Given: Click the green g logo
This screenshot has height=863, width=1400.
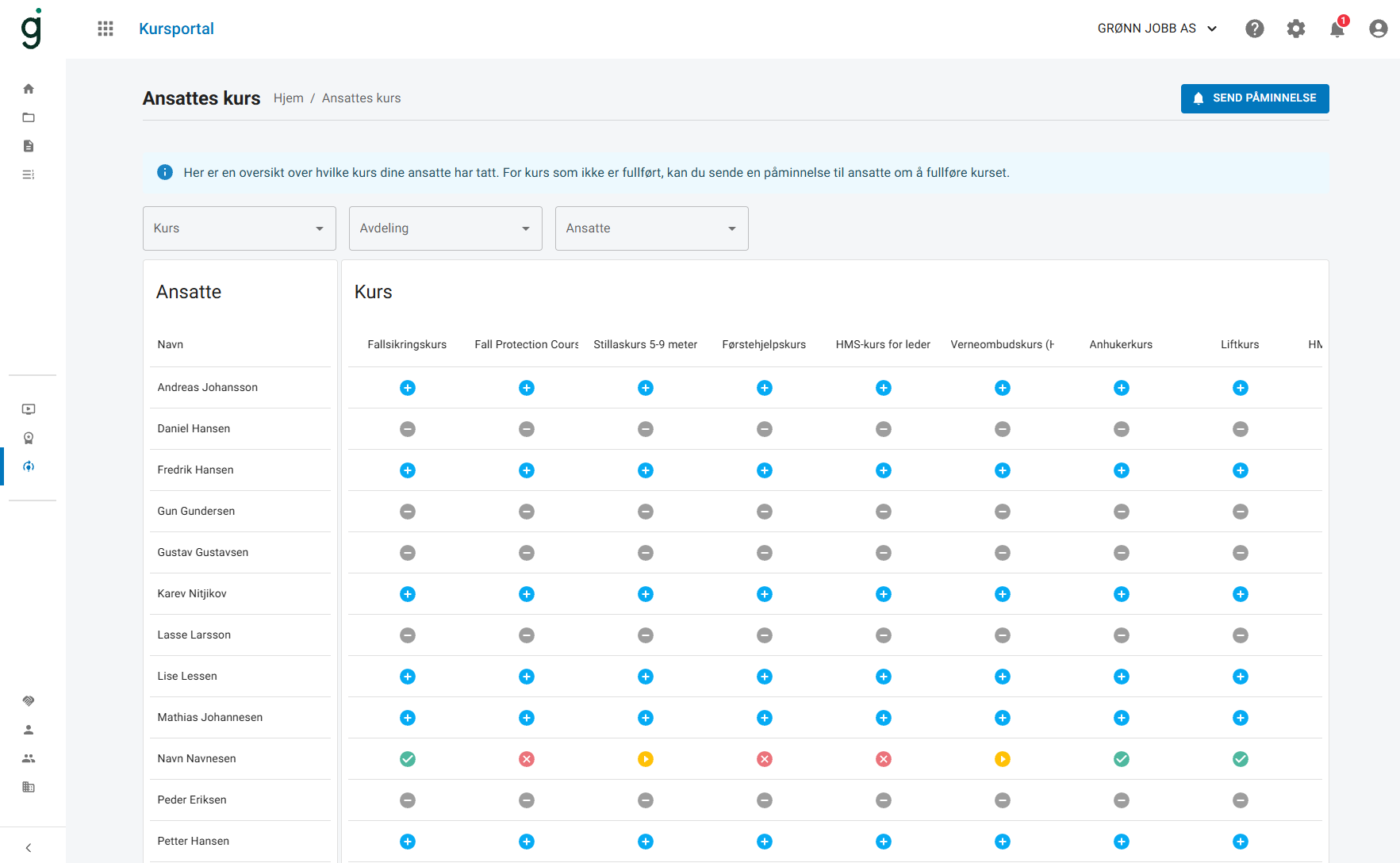Looking at the screenshot, I should tap(32, 29).
